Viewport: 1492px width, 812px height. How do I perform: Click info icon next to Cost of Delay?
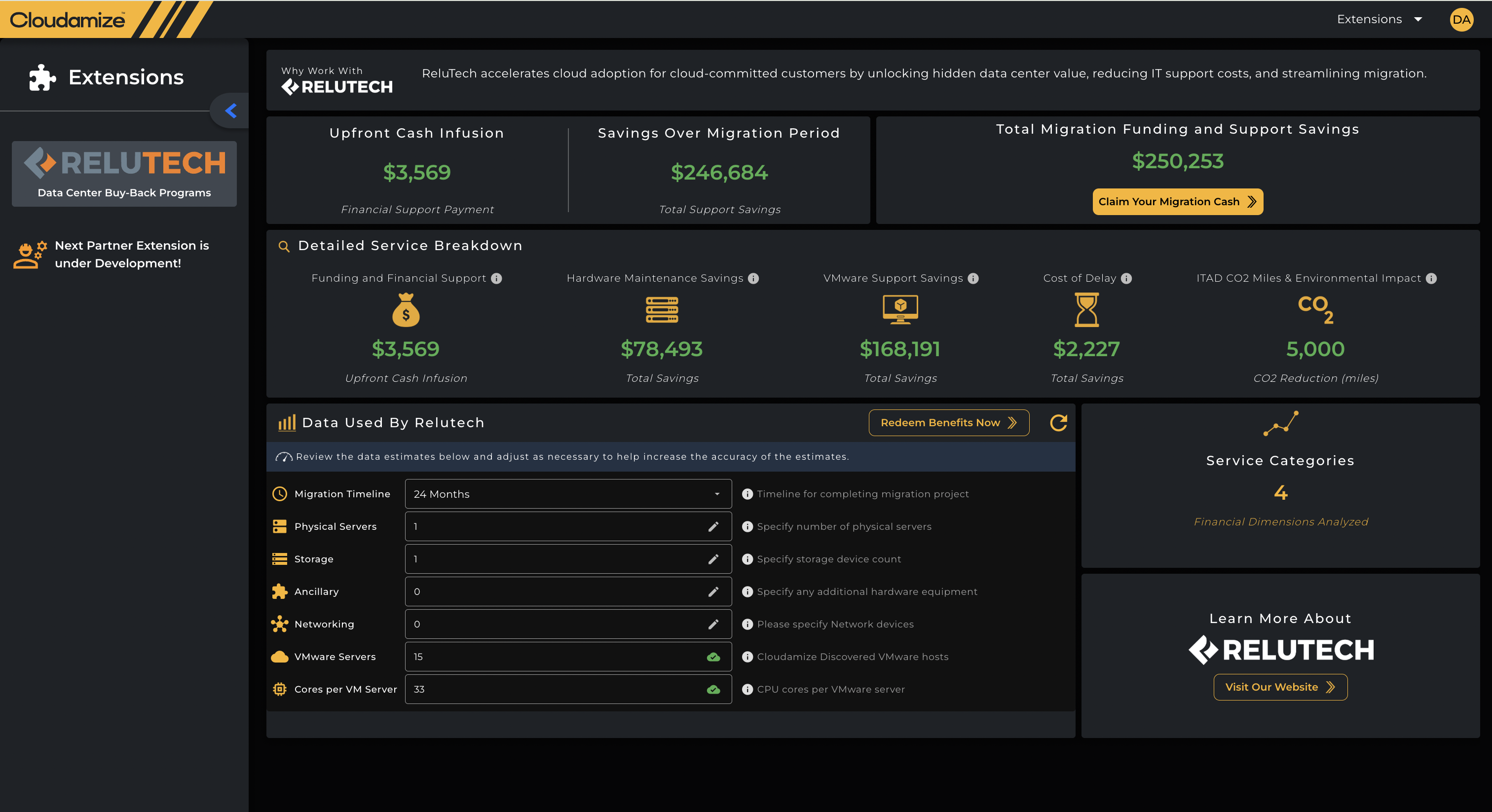(1126, 279)
